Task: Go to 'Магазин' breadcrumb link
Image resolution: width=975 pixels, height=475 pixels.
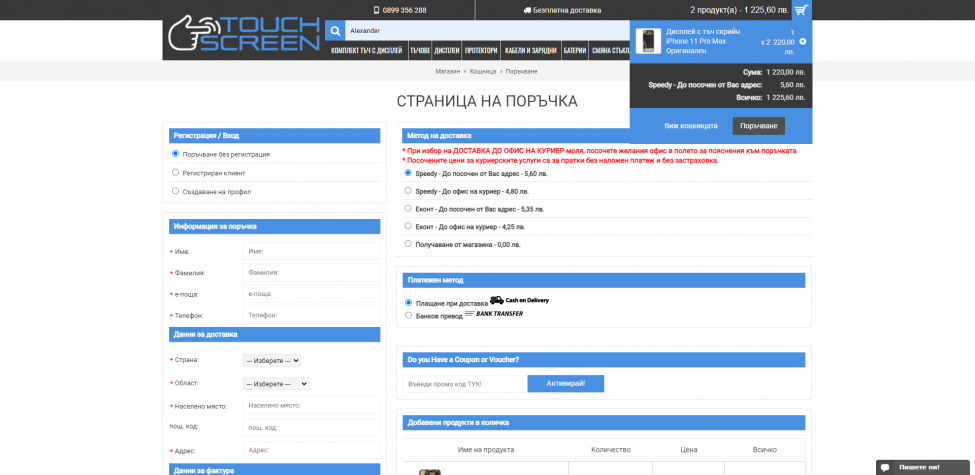Action: [x=448, y=71]
